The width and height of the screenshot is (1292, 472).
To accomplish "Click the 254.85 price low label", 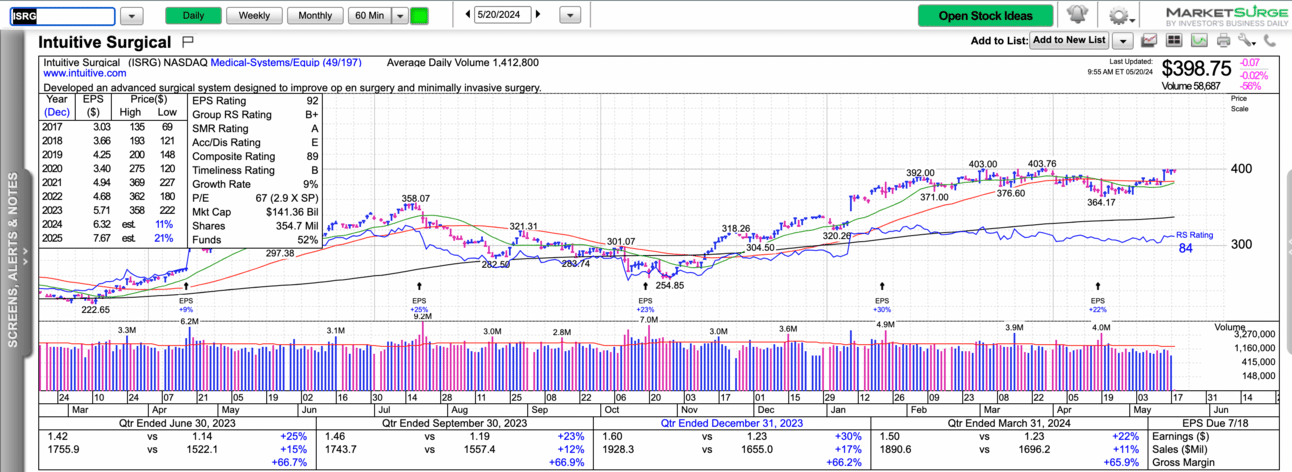I will [670, 285].
